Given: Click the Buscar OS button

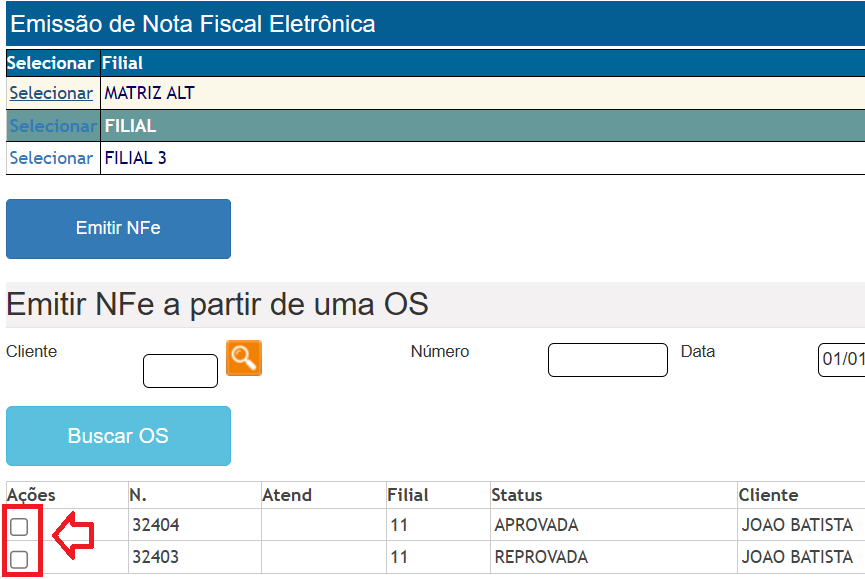Looking at the screenshot, I should pyautogui.click(x=118, y=436).
